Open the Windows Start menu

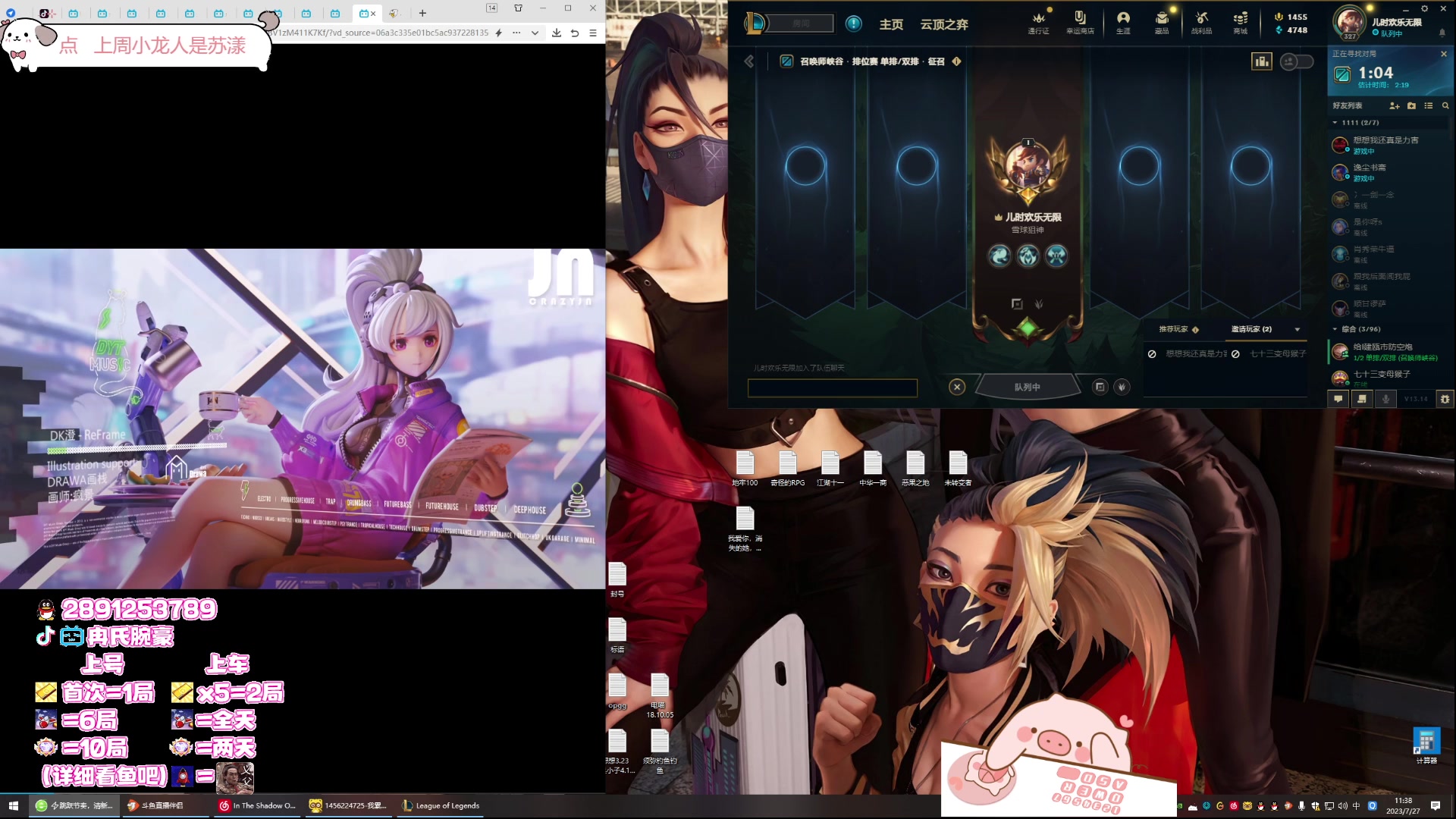(13, 805)
